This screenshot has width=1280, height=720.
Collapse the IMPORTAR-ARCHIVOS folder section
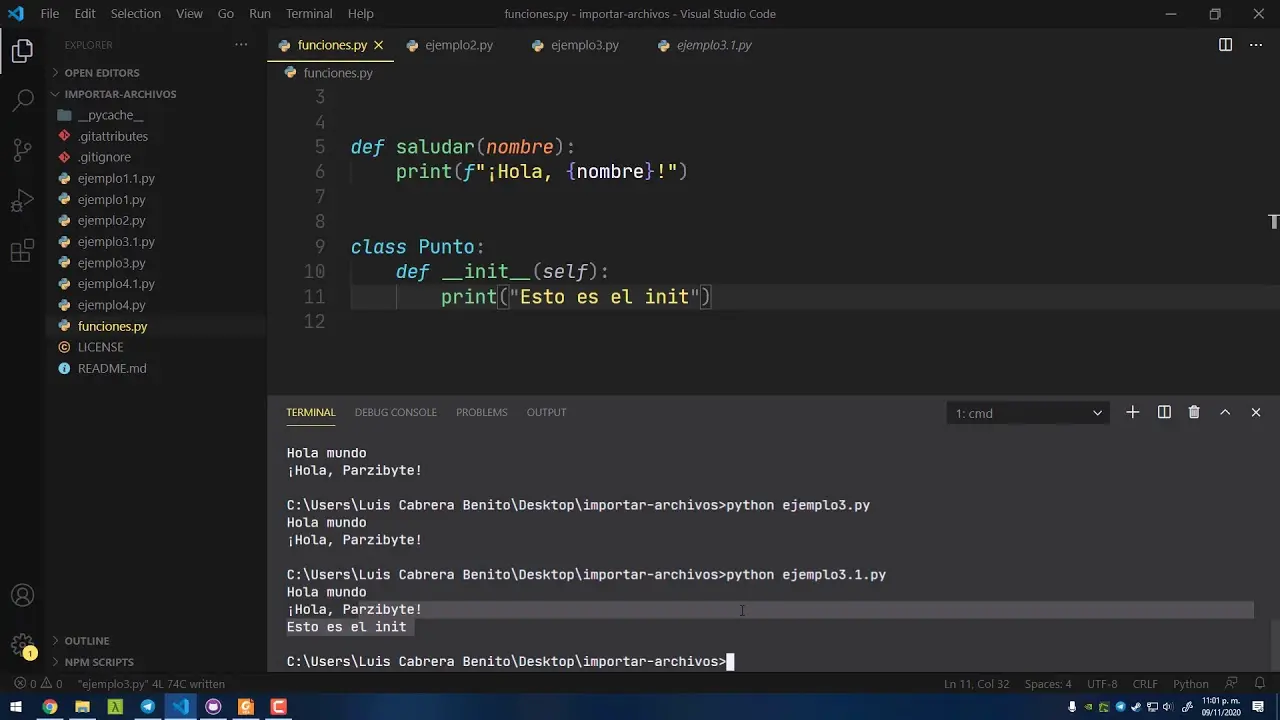(120, 94)
